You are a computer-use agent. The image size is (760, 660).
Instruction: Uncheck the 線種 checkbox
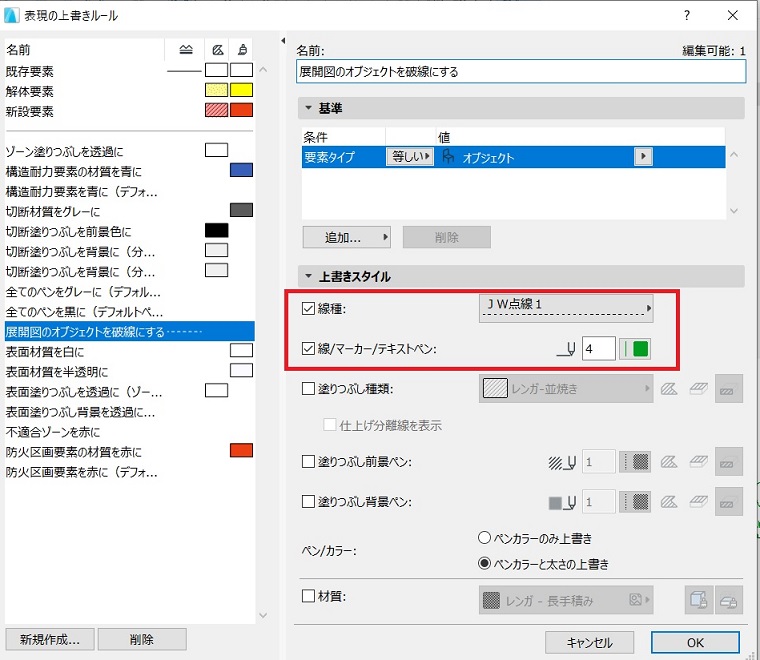308,308
